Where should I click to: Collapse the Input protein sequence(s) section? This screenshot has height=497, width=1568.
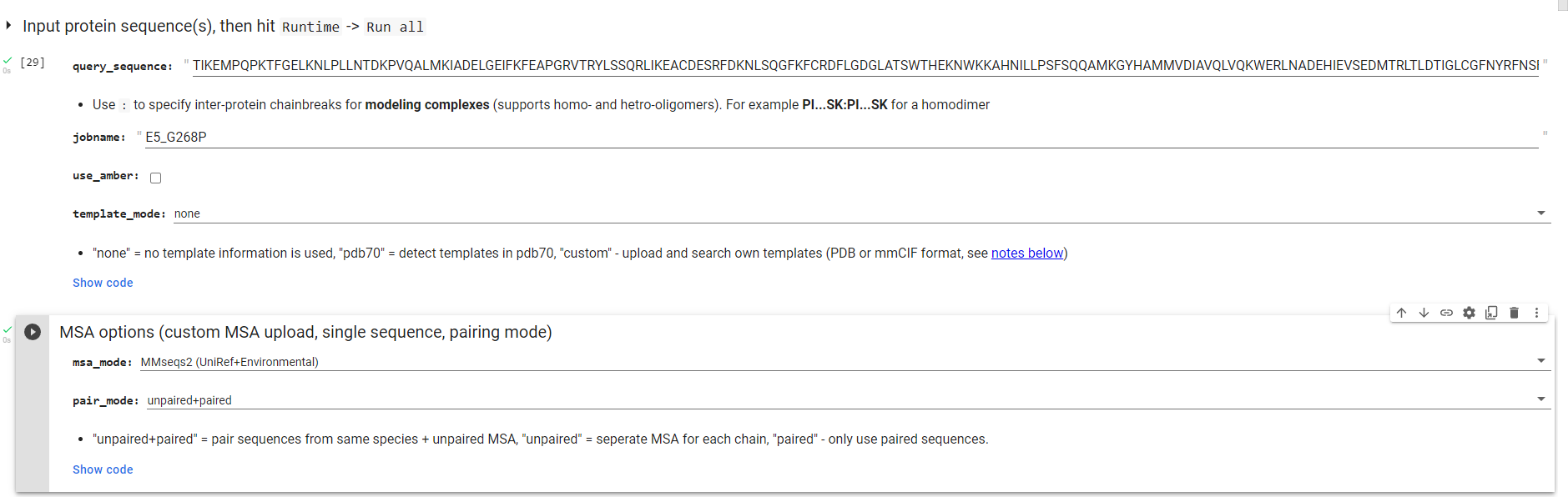tap(8, 25)
